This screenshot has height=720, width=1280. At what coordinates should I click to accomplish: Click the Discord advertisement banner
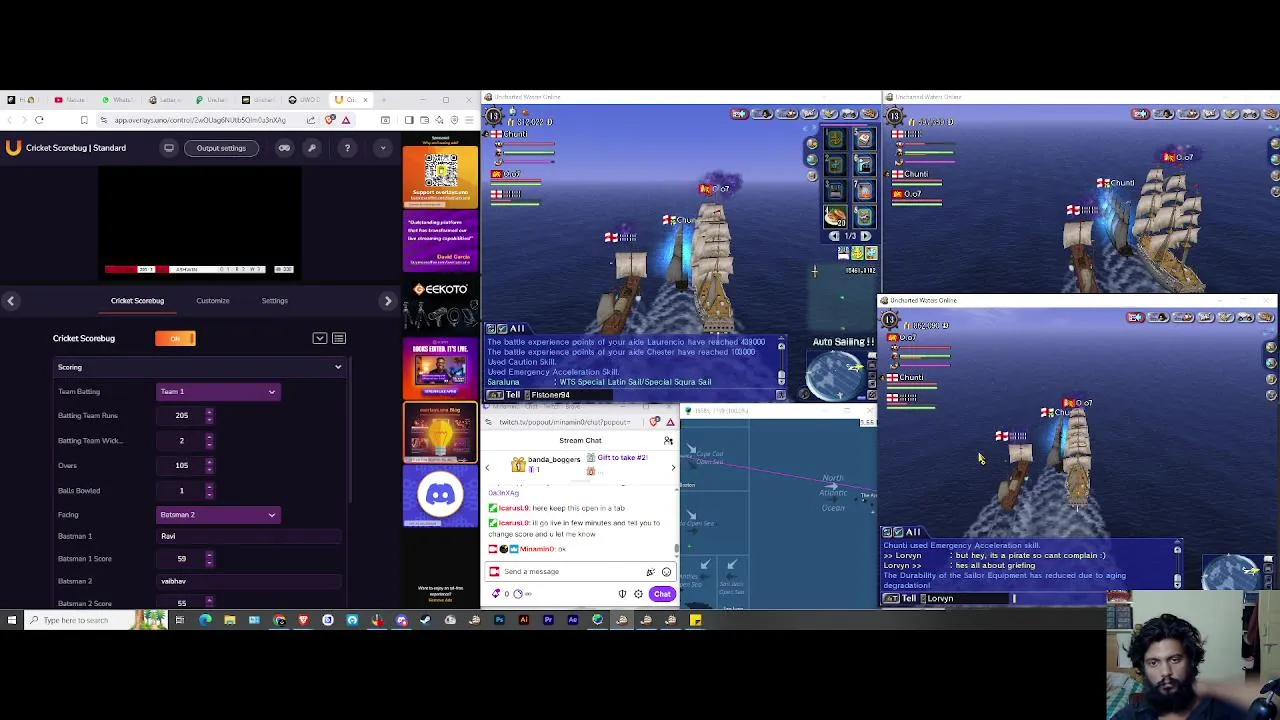440,496
